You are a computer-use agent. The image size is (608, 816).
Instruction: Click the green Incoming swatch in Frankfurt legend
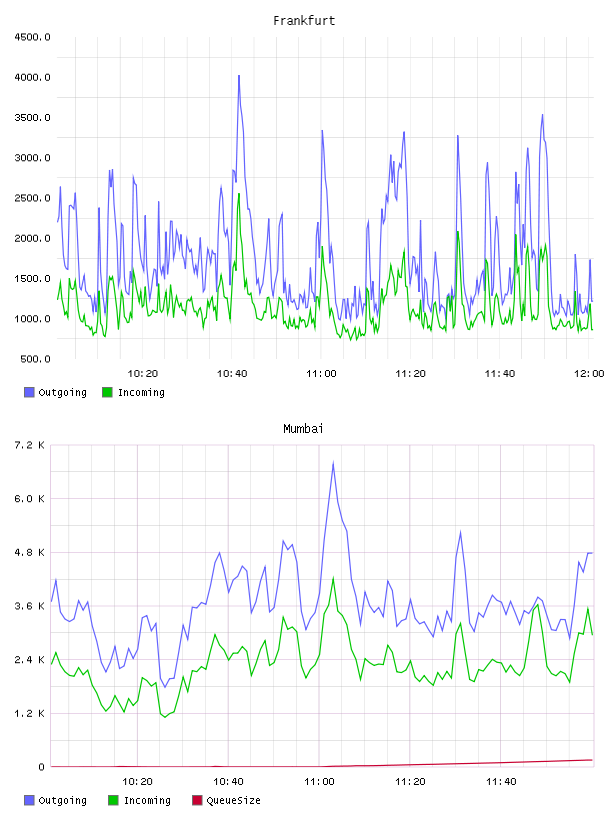tap(107, 392)
